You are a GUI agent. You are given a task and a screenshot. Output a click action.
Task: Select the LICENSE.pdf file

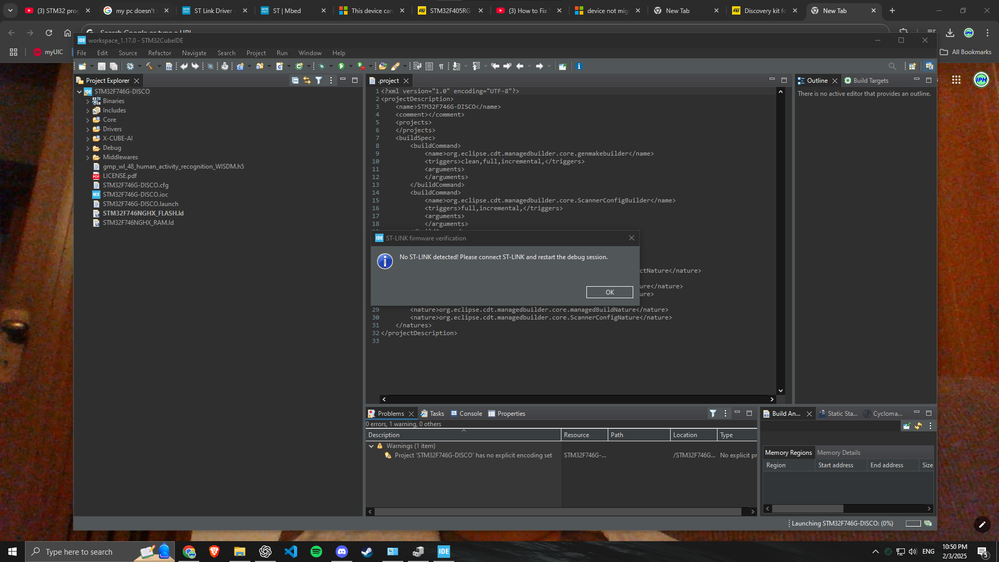point(119,176)
